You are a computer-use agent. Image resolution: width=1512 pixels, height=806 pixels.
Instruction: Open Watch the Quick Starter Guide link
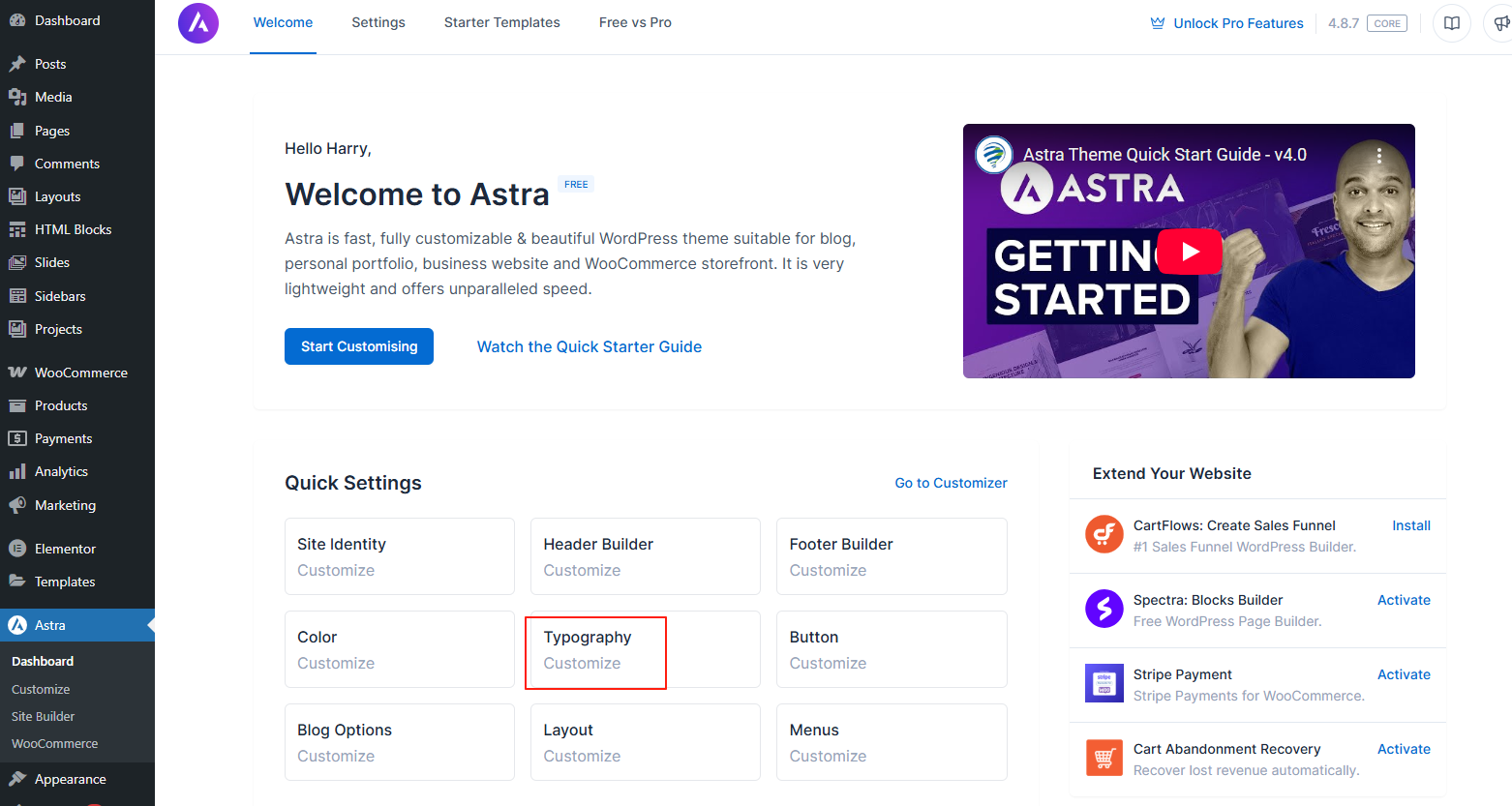pos(589,346)
